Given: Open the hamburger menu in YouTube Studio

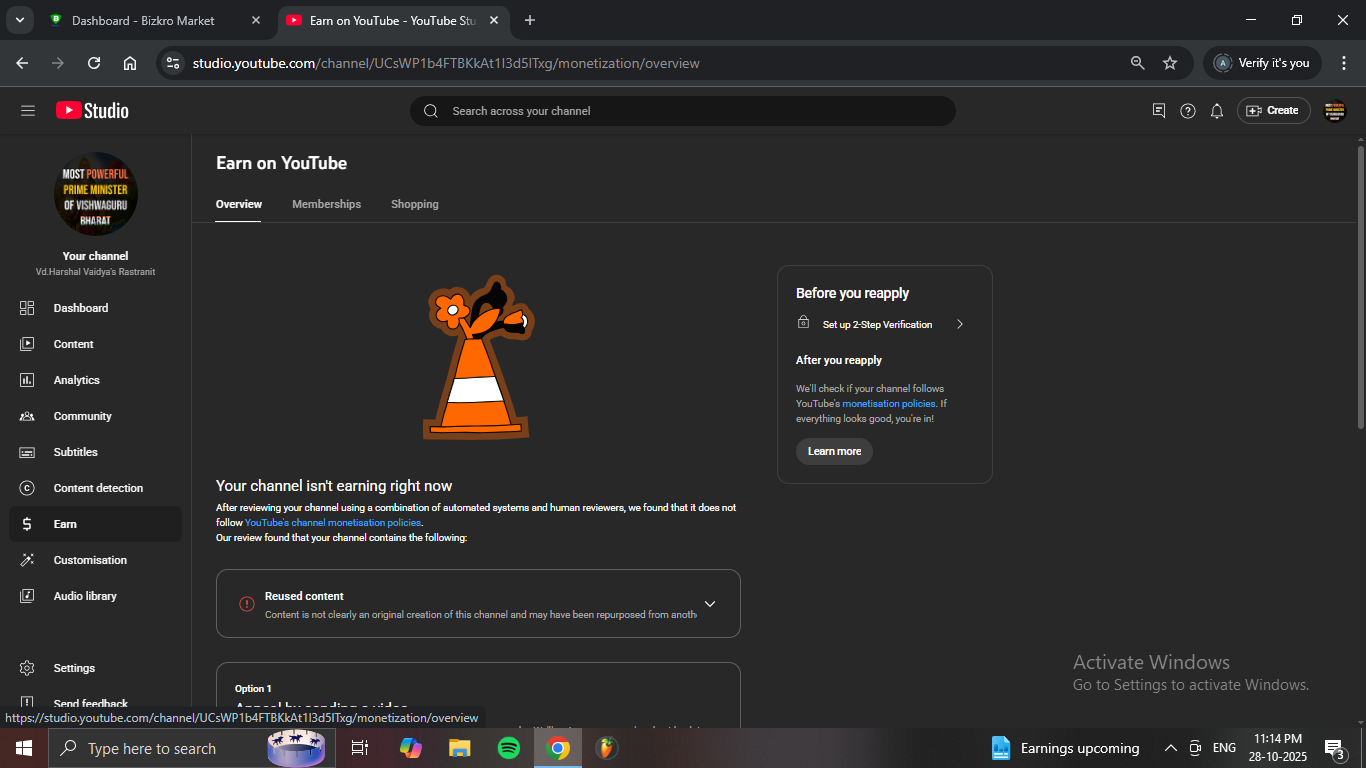Looking at the screenshot, I should click(28, 111).
